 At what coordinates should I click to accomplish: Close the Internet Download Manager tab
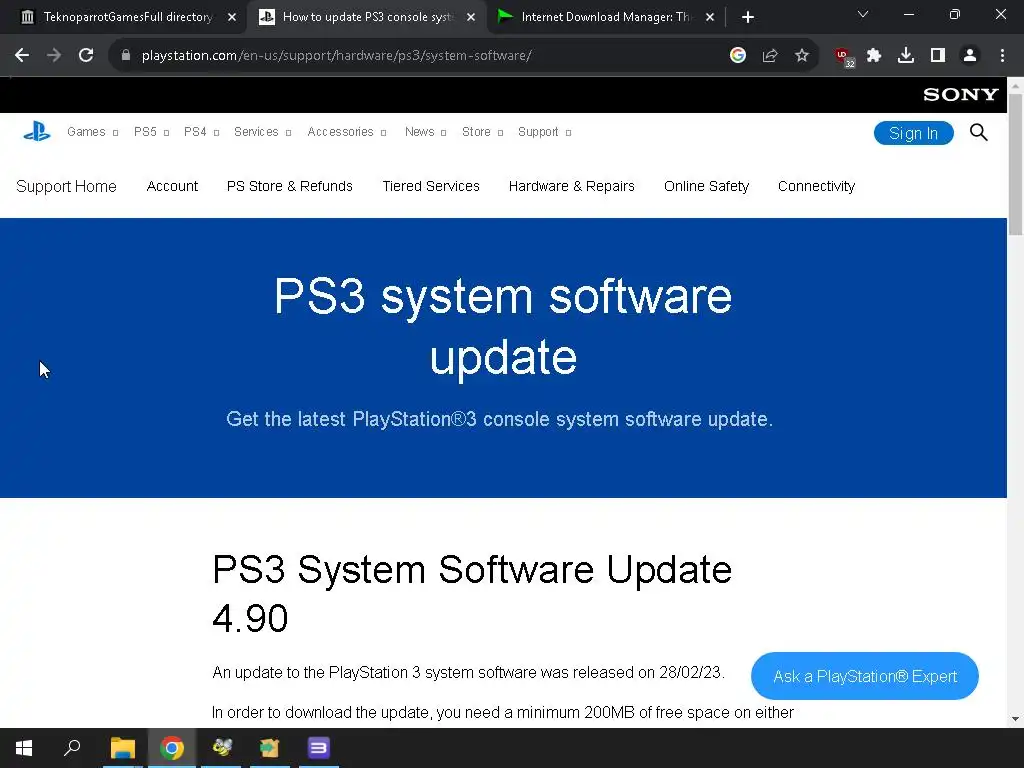point(710,17)
